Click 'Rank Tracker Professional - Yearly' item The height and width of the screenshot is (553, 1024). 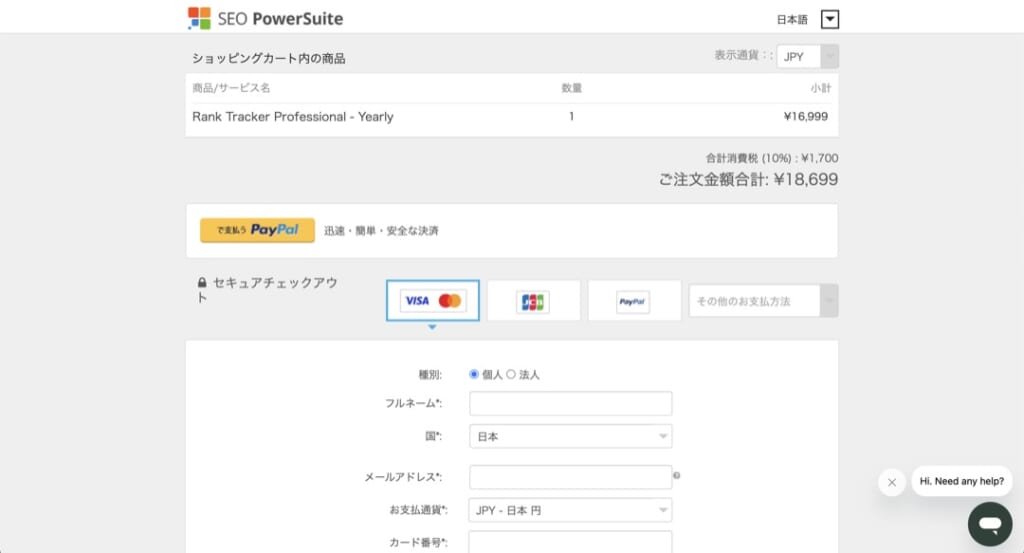click(293, 117)
